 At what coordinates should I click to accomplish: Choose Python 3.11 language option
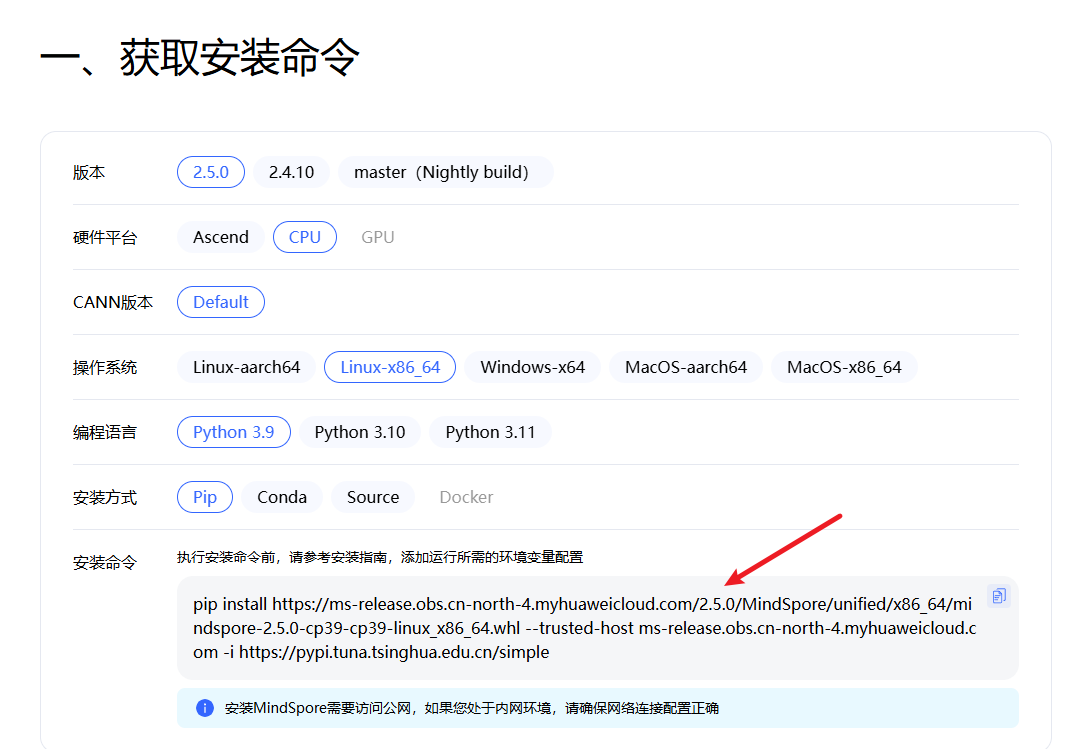[491, 432]
